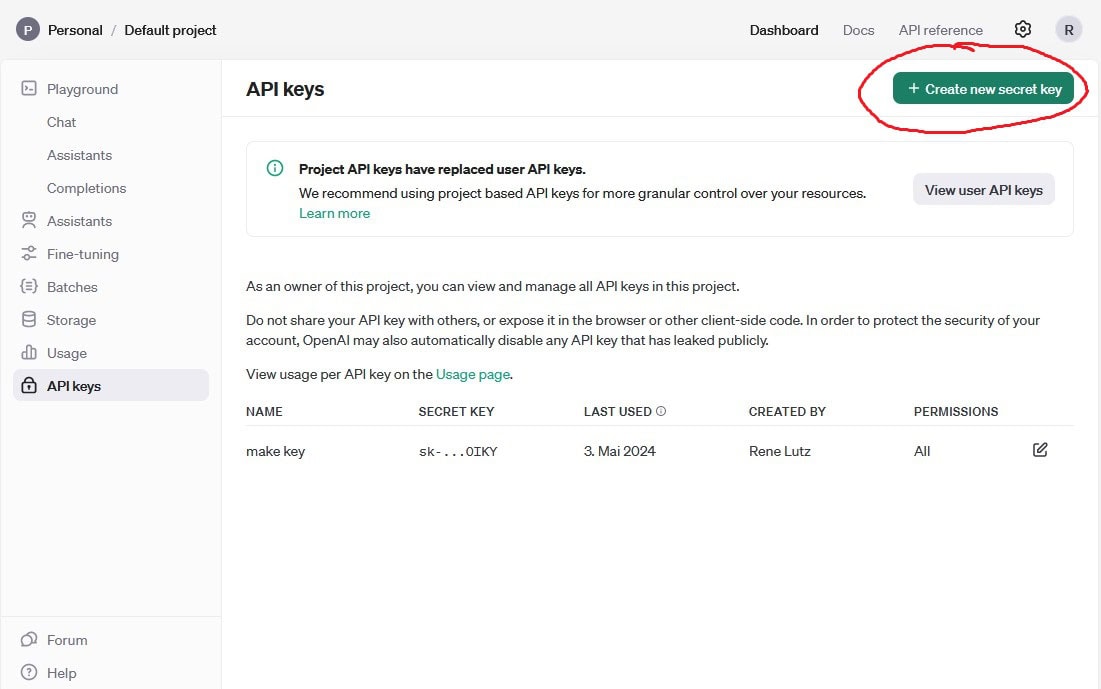
Task: Open the Learn more link
Action: [334, 213]
